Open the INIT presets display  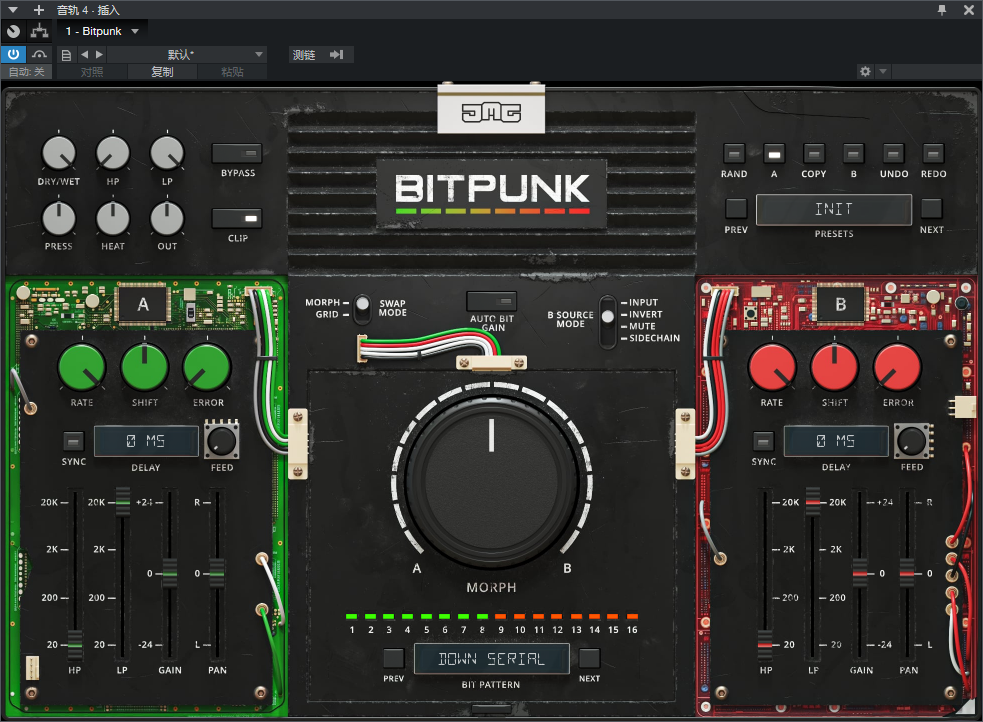click(x=834, y=209)
